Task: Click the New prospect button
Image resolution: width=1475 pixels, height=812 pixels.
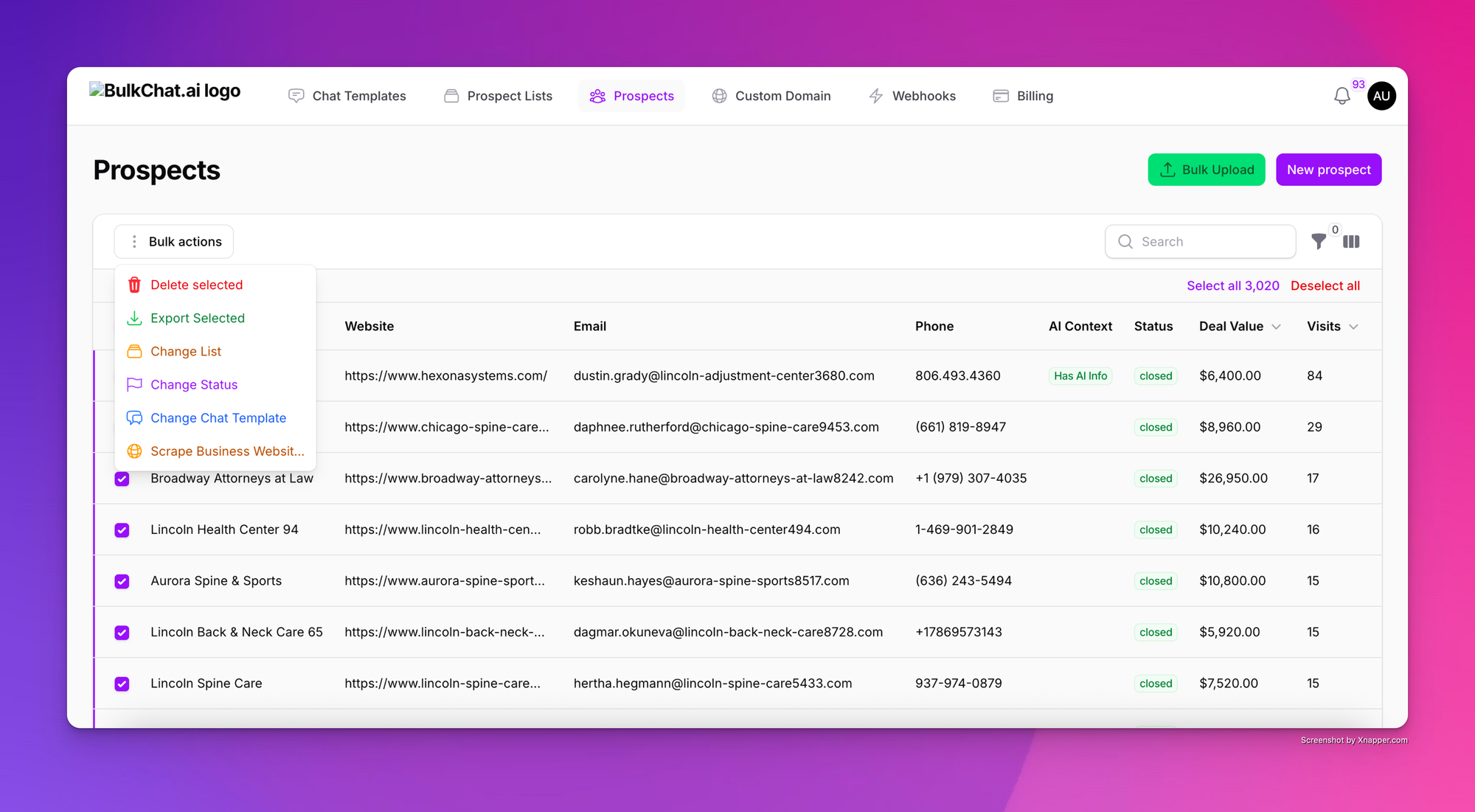Action: click(x=1328, y=170)
